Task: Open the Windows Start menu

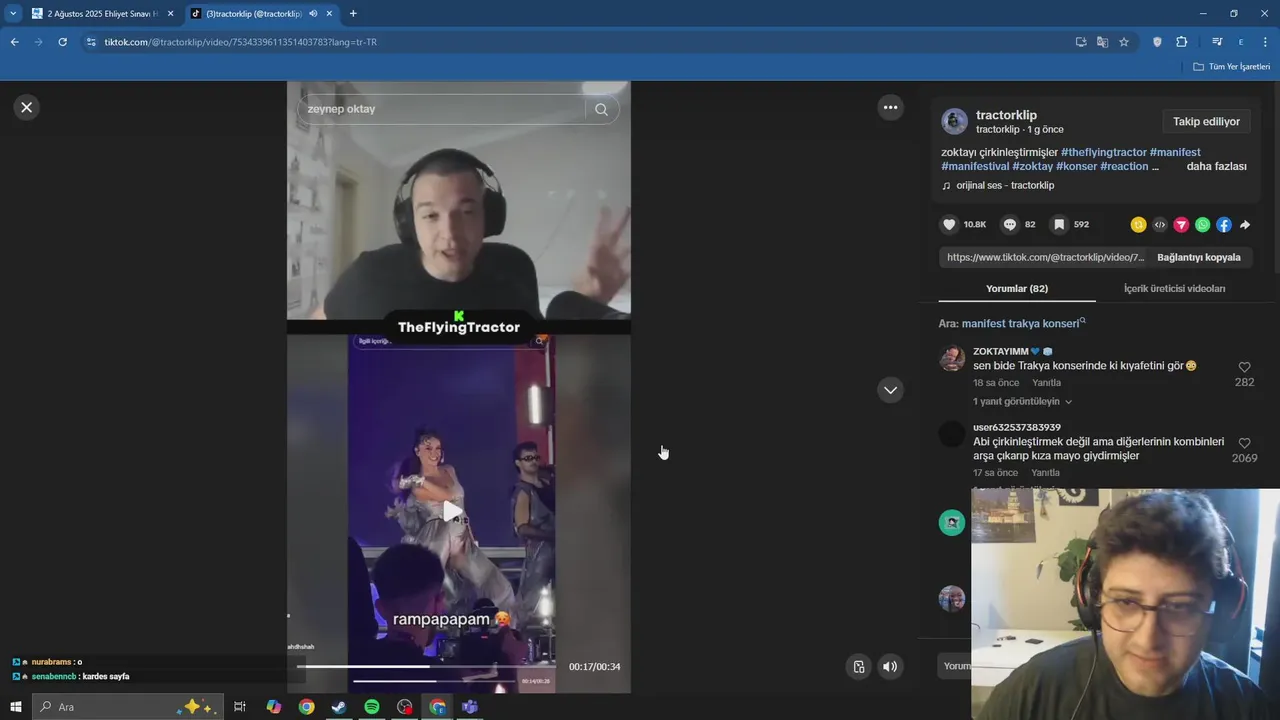Action: 15,707
